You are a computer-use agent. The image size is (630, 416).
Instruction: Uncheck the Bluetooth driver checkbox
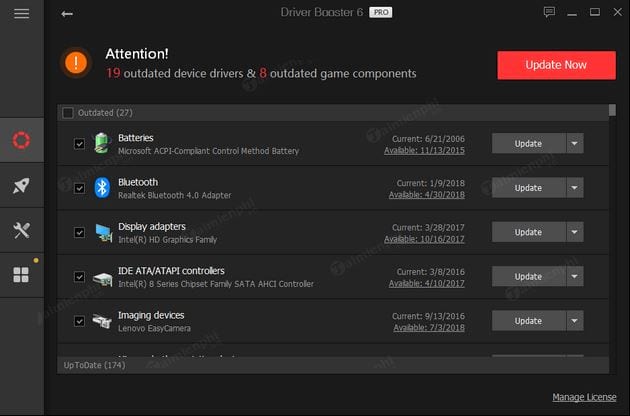(x=79, y=188)
